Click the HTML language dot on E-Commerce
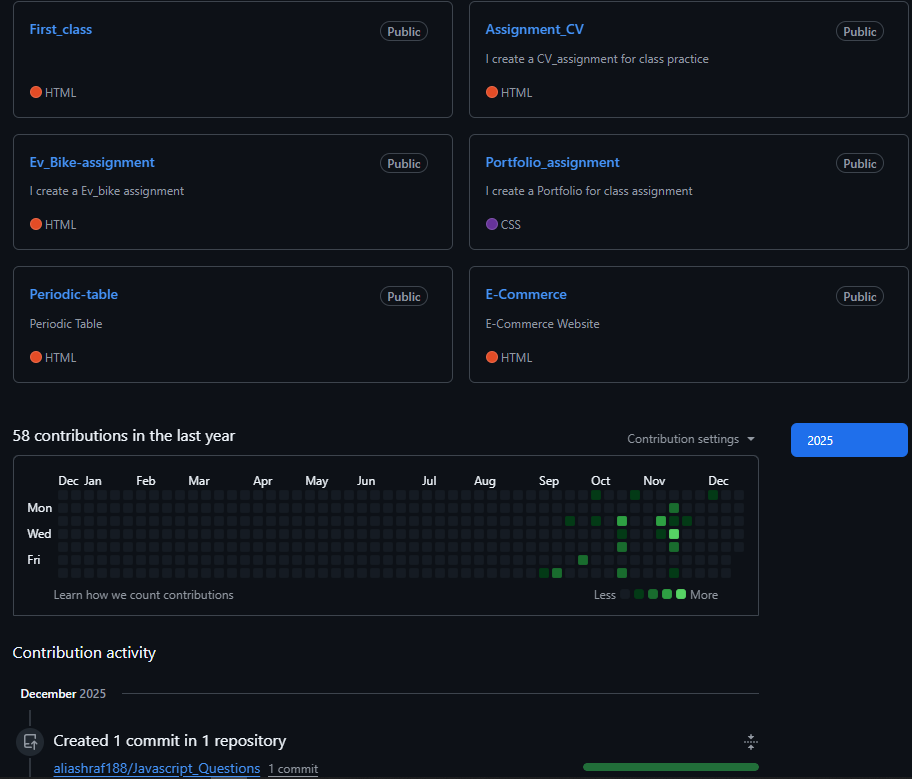This screenshot has width=912, height=779. click(491, 357)
